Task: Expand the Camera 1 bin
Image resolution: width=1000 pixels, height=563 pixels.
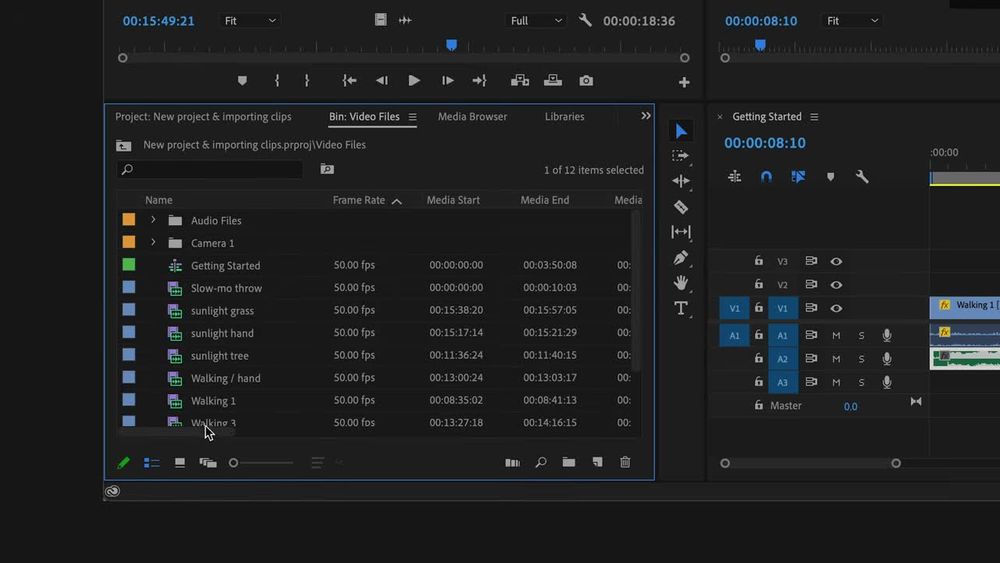Action: point(153,242)
